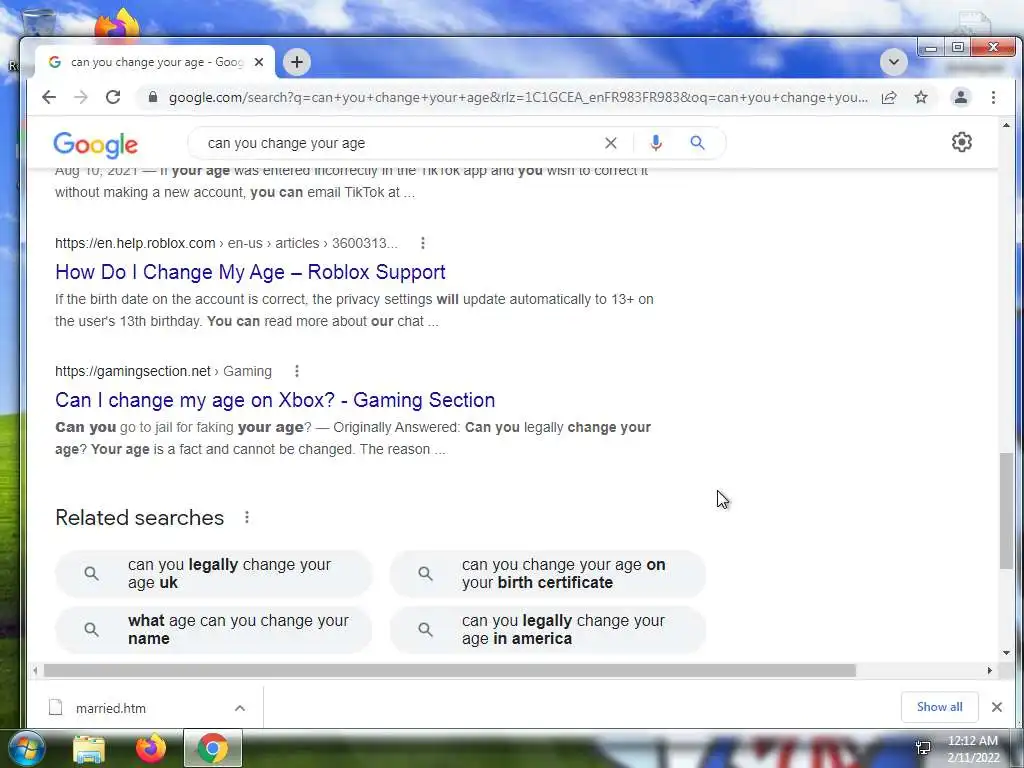
Task: Select 'can you legally change your age uk'
Action: pyautogui.click(x=214, y=573)
